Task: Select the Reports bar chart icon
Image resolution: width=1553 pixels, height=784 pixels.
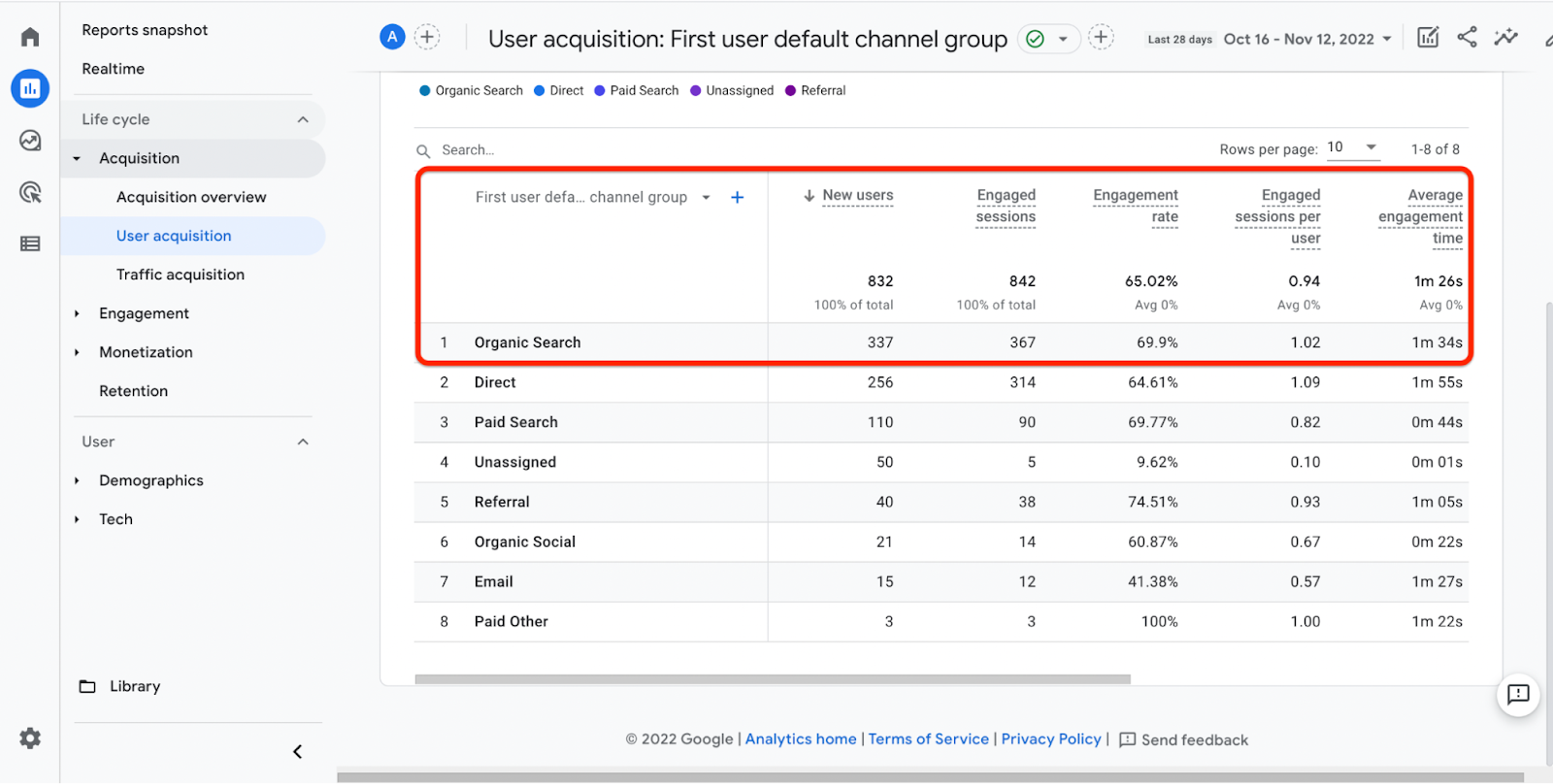Action: tap(30, 88)
